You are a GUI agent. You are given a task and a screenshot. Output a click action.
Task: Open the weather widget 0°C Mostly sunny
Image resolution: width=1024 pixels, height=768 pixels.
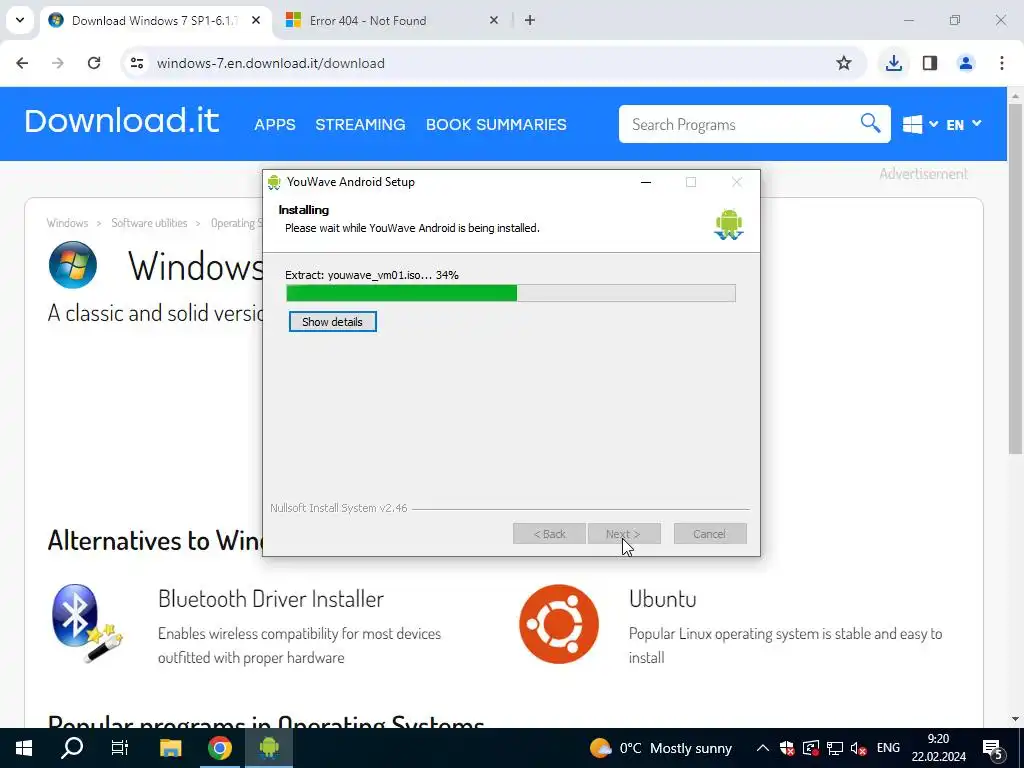660,748
